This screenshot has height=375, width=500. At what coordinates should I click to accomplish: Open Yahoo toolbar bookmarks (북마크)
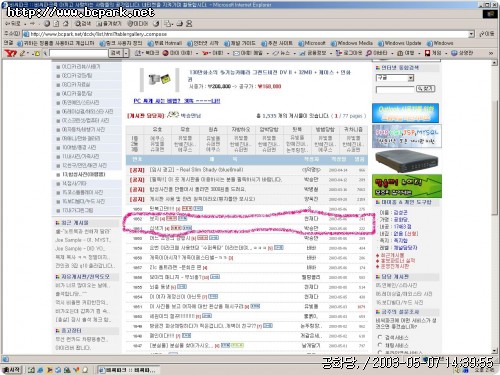tap(147, 53)
